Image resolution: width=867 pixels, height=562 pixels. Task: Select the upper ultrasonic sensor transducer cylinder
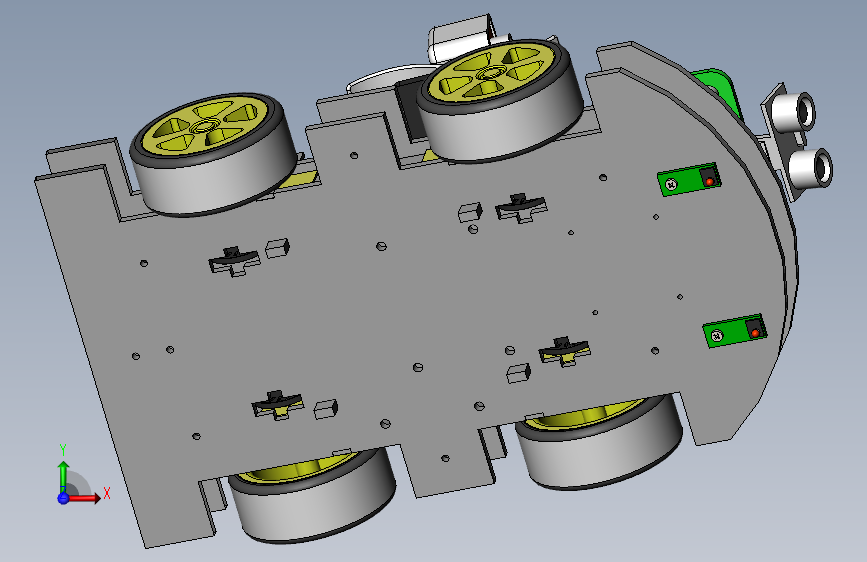(x=795, y=111)
